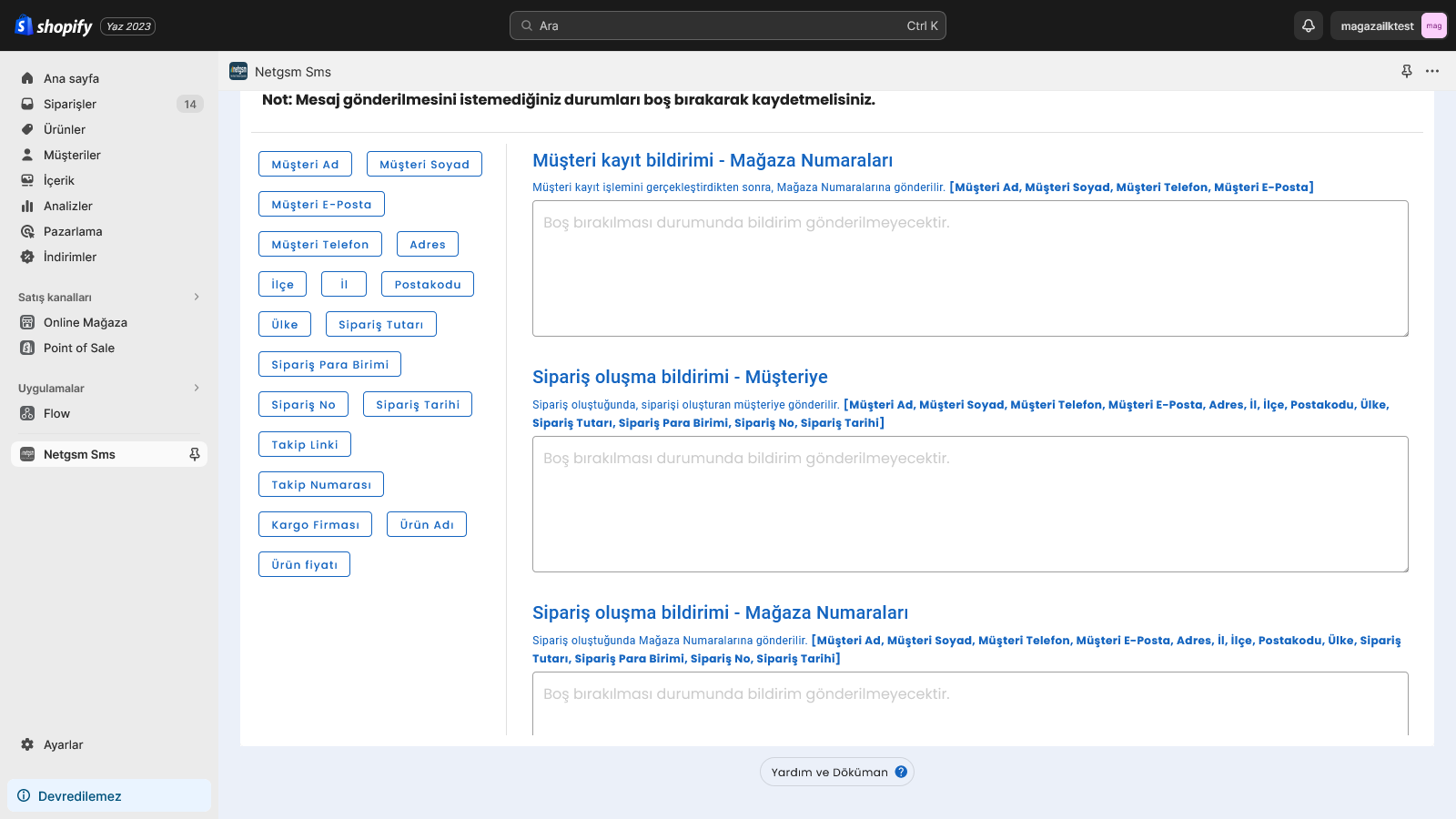Viewport: 1456px width, 819px height.
Task: Click the help question mark icon
Action: (901, 772)
